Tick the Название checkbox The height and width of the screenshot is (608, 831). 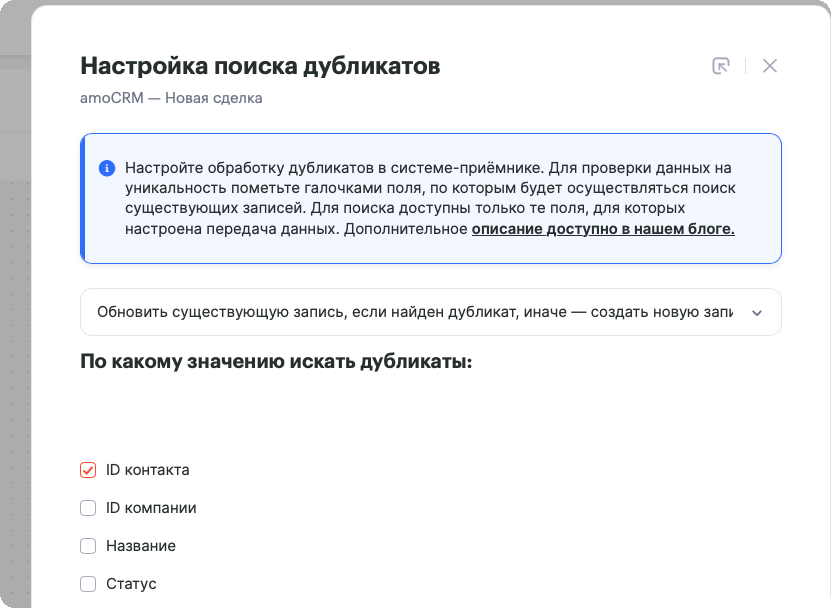tap(88, 546)
